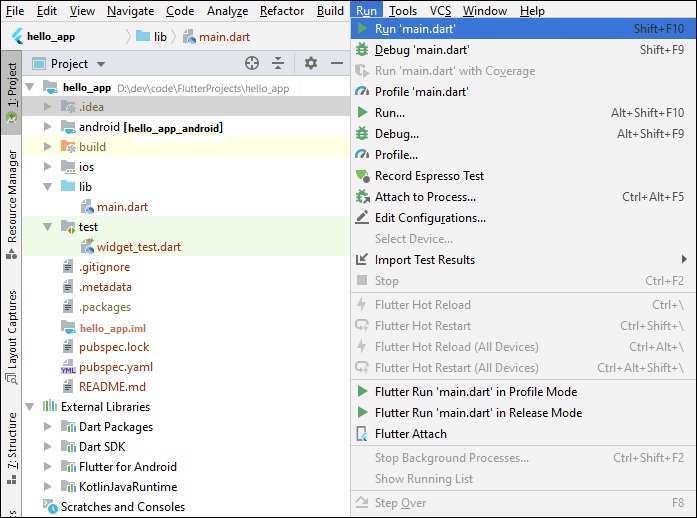This screenshot has width=697, height=518.
Task: Open the Build menu
Action: tap(330, 11)
